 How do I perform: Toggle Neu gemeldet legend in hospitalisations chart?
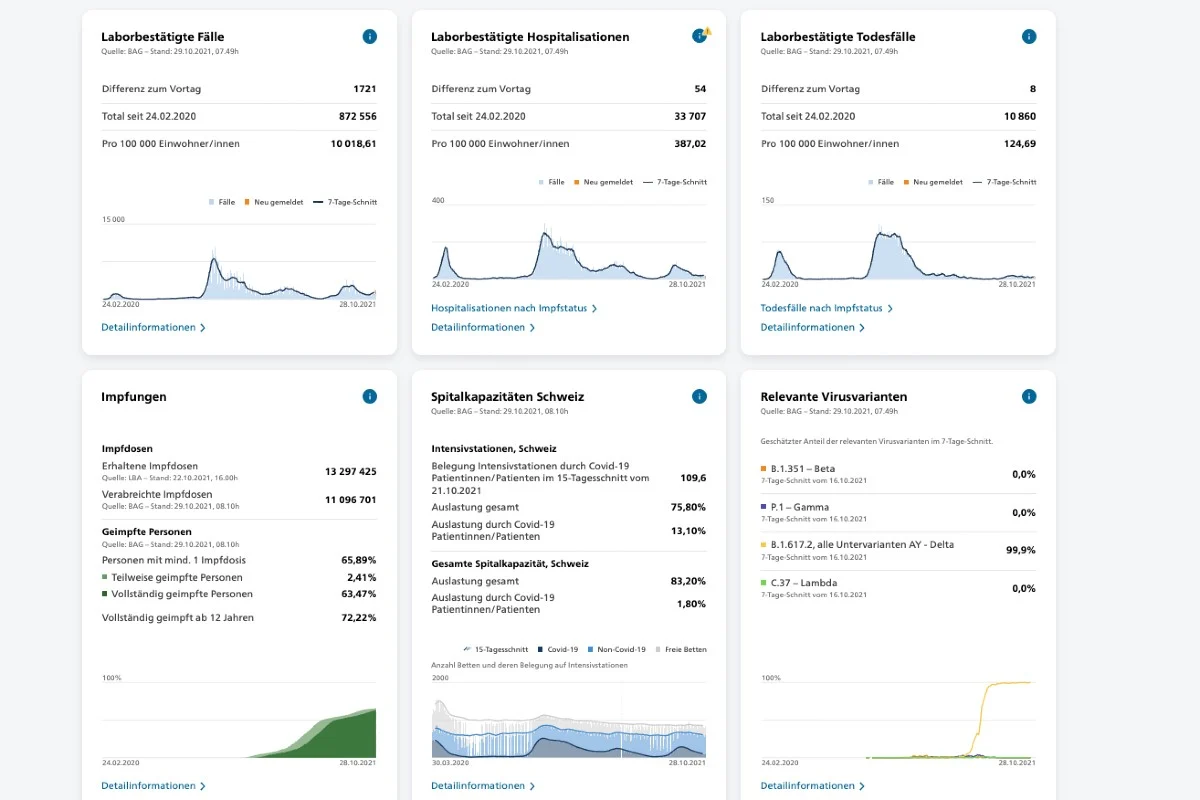(x=603, y=182)
